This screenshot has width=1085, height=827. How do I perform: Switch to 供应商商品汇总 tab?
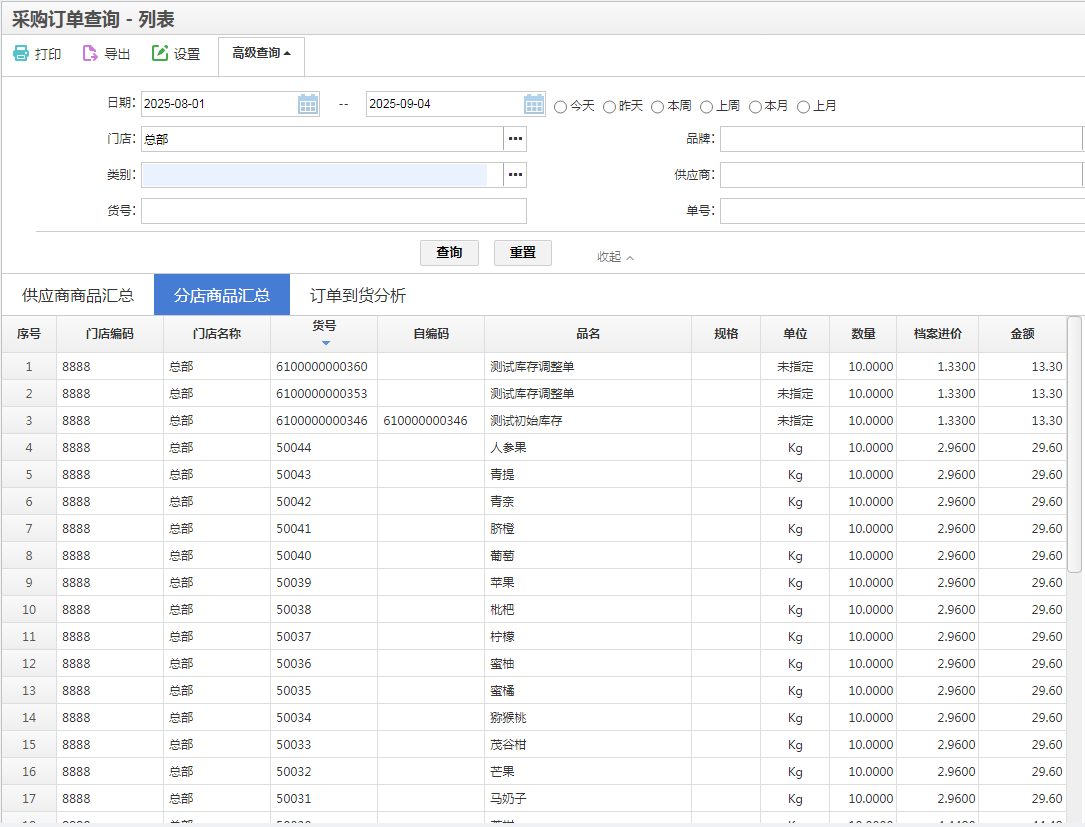point(78,295)
